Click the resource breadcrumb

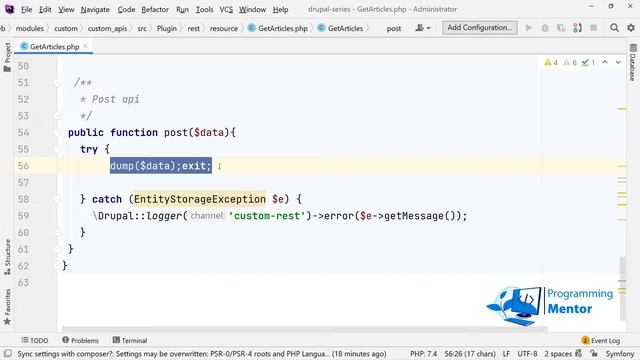(224, 28)
